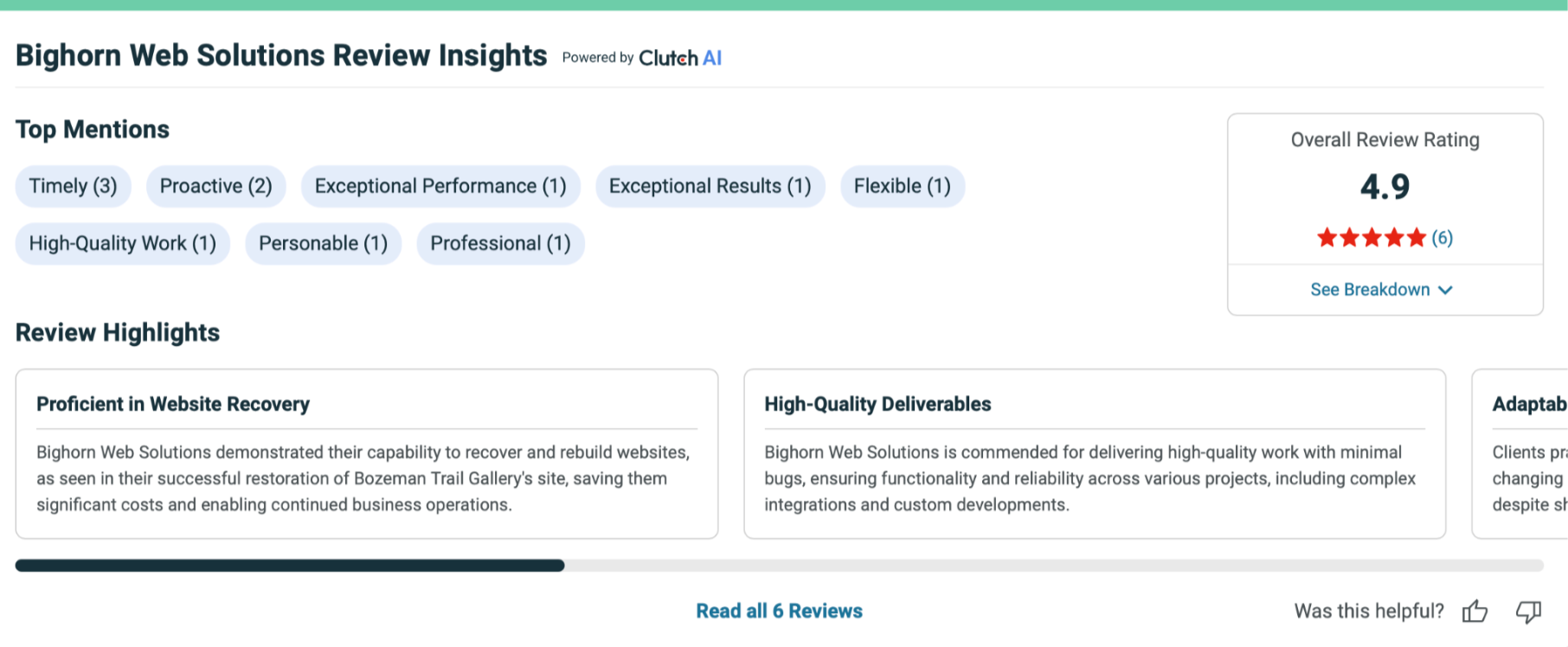The height and width of the screenshot is (647, 1568).
Task: Pick the Flexible (1) mention tag
Action: 902,186
